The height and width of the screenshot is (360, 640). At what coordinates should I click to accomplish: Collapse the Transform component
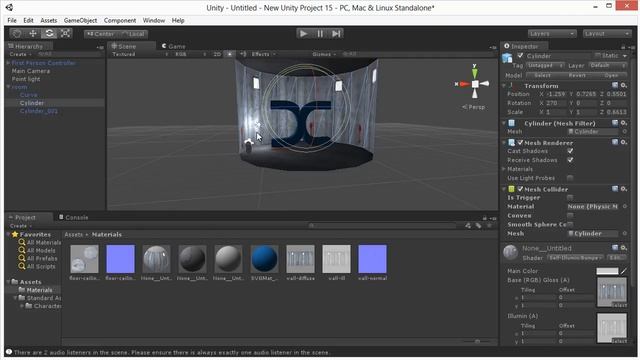(x=504, y=86)
